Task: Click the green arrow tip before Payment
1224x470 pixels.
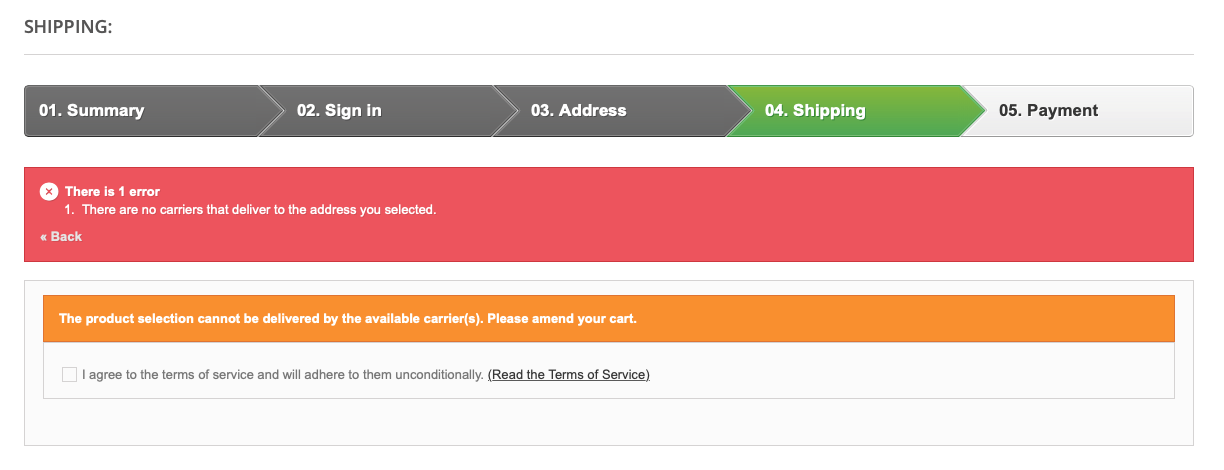Action: (972, 111)
